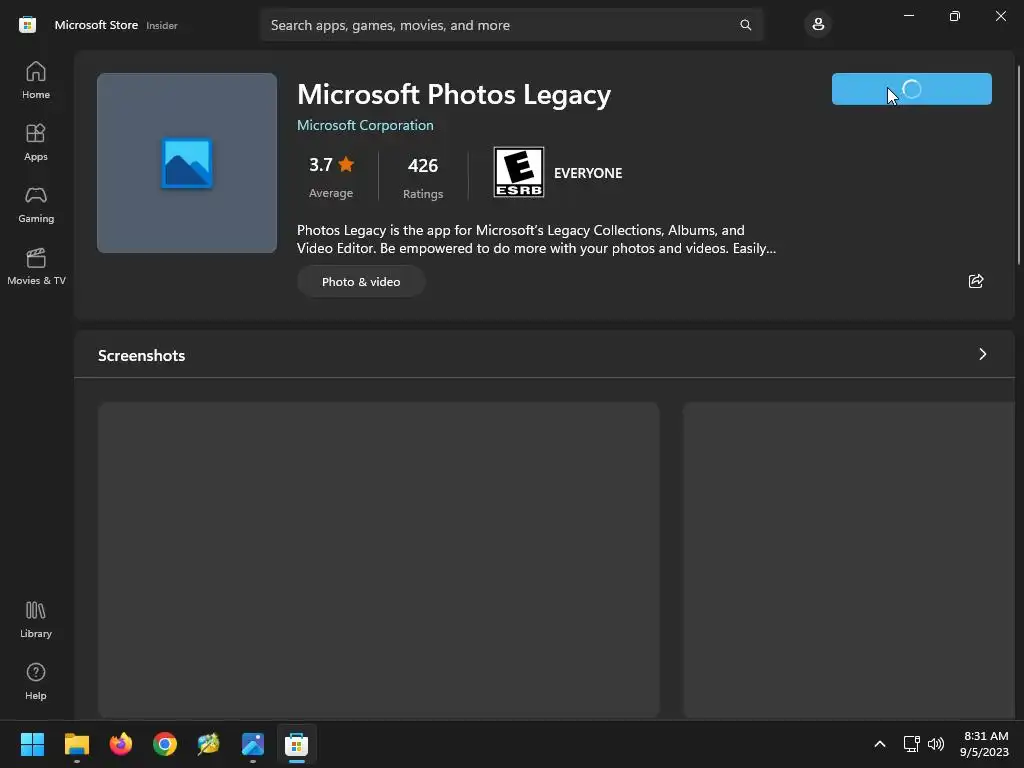Click the loading install button
This screenshot has width=1024, height=768.
[912, 89]
